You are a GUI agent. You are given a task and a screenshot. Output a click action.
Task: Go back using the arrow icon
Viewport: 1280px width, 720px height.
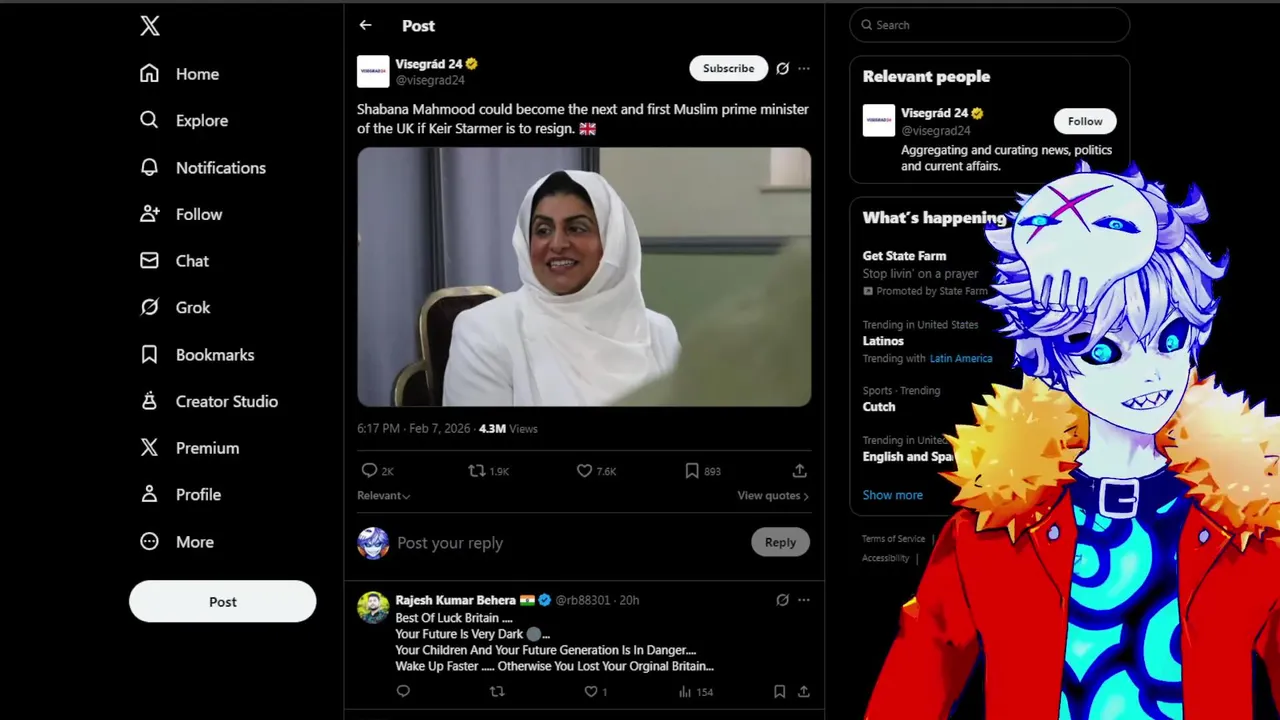[365, 25]
